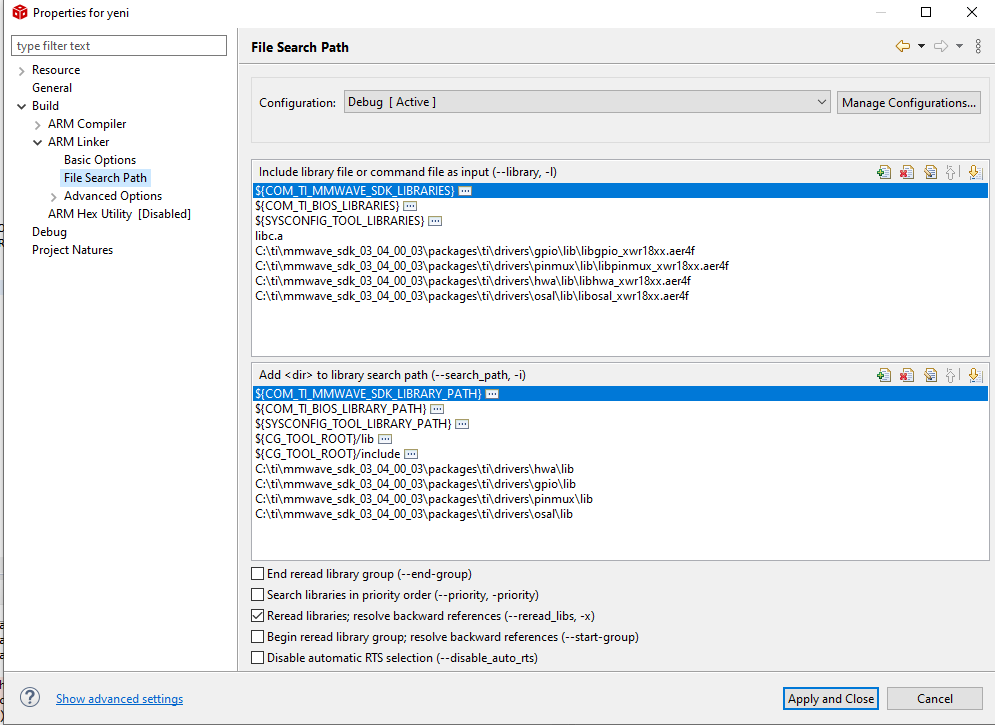Image resolution: width=995 pixels, height=725 pixels.
Task: Click ellipsis box next to ${SYSCONFIG_TOOL_LIBRARY_PATH}
Action: 462,424
